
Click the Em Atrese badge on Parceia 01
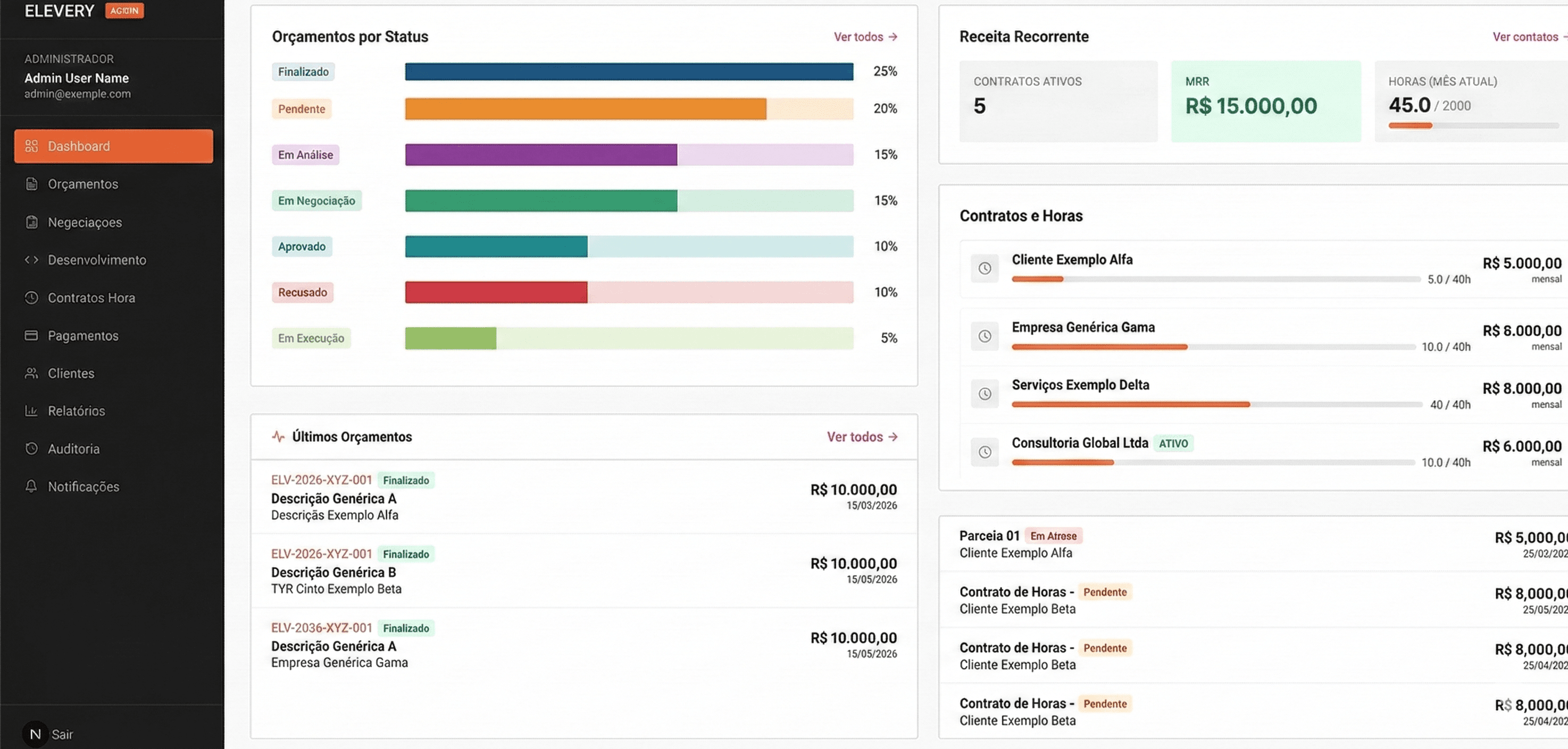(1053, 536)
